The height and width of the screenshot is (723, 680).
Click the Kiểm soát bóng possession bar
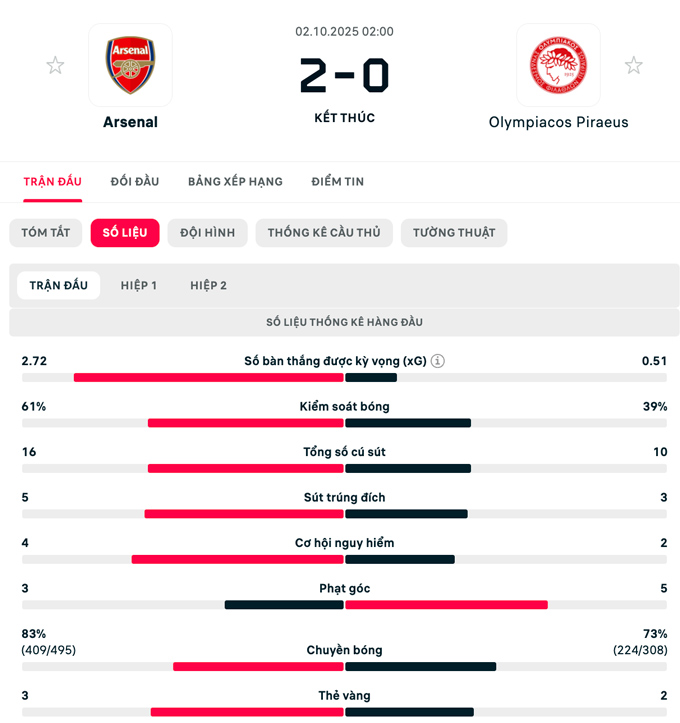point(344,423)
